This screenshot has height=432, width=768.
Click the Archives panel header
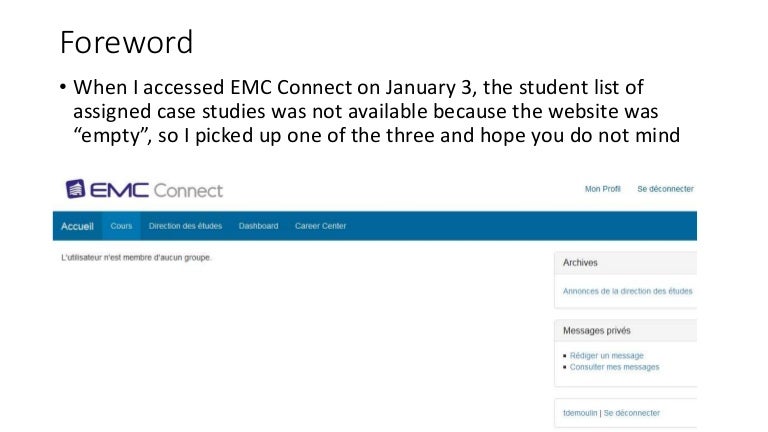[x=581, y=262]
